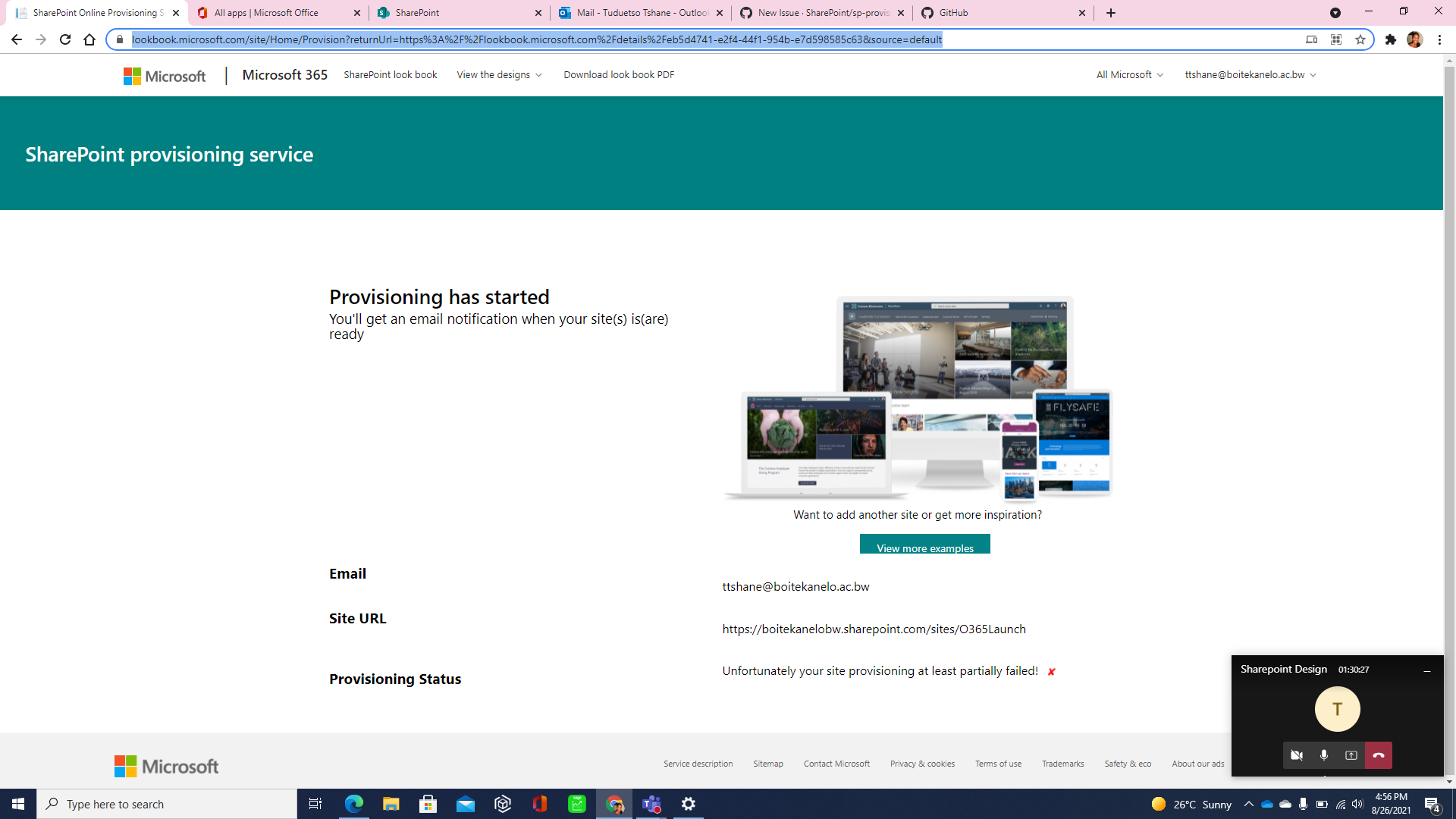Open Microsoft Teams from the taskbar
This screenshot has width=1456, height=819.
pos(651,804)
